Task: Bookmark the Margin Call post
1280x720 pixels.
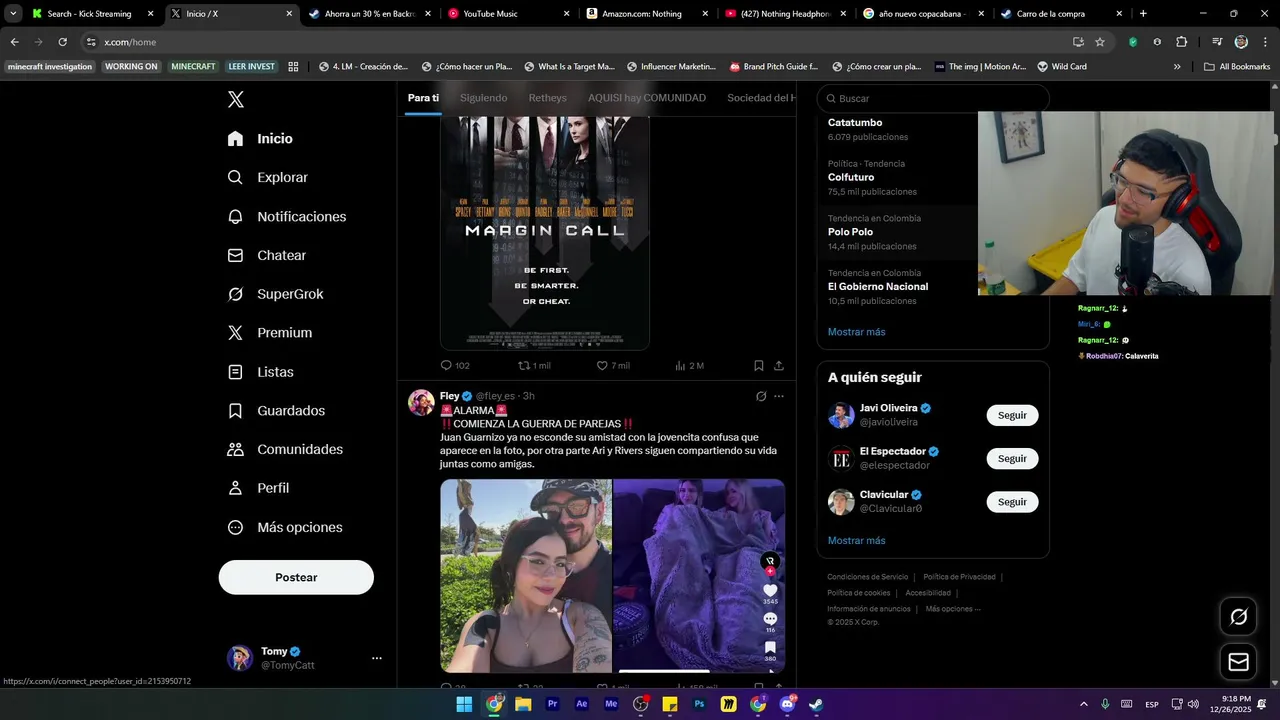Action: (x=759, y=366)
